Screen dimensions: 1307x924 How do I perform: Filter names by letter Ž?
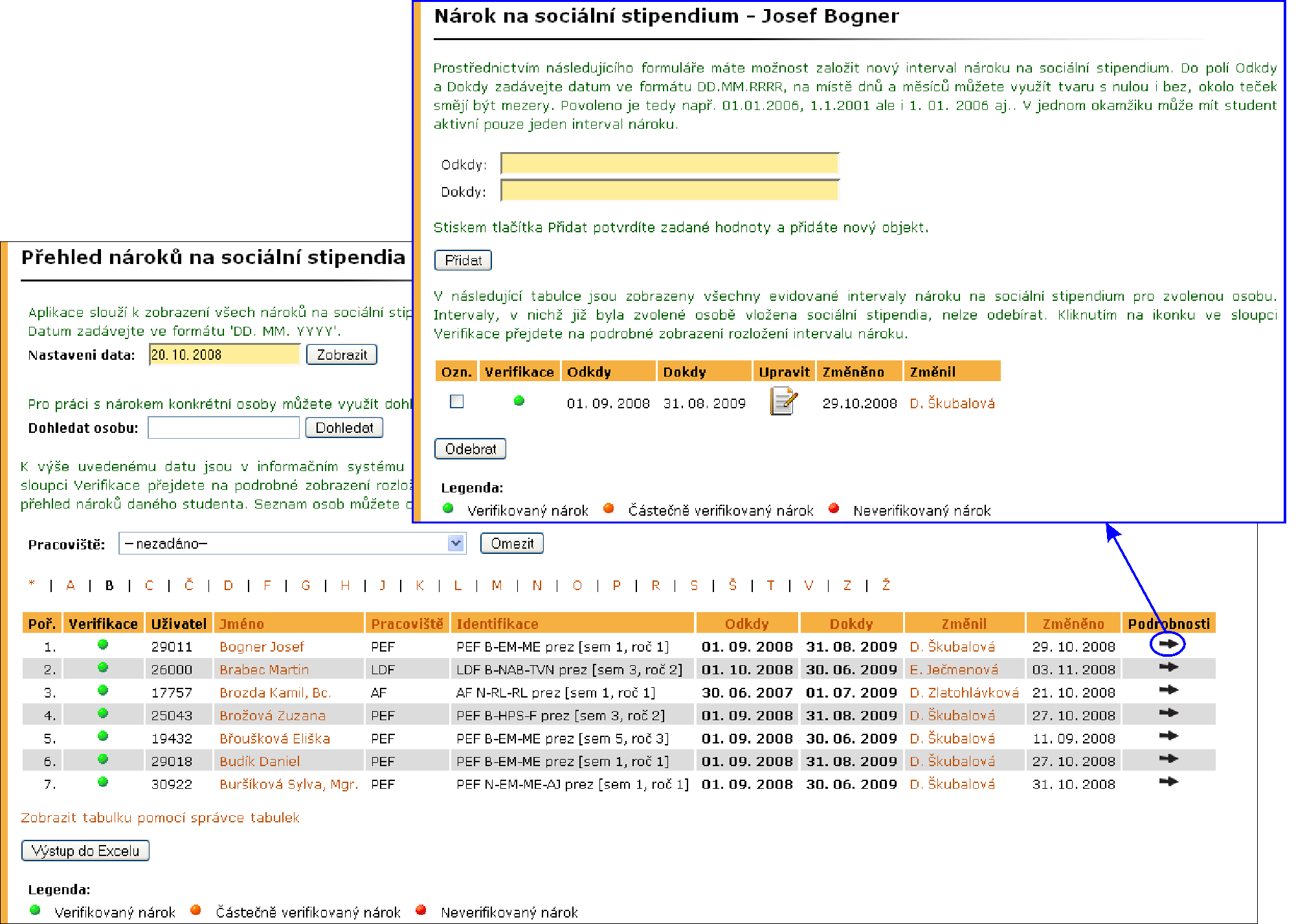coord(886,586)
